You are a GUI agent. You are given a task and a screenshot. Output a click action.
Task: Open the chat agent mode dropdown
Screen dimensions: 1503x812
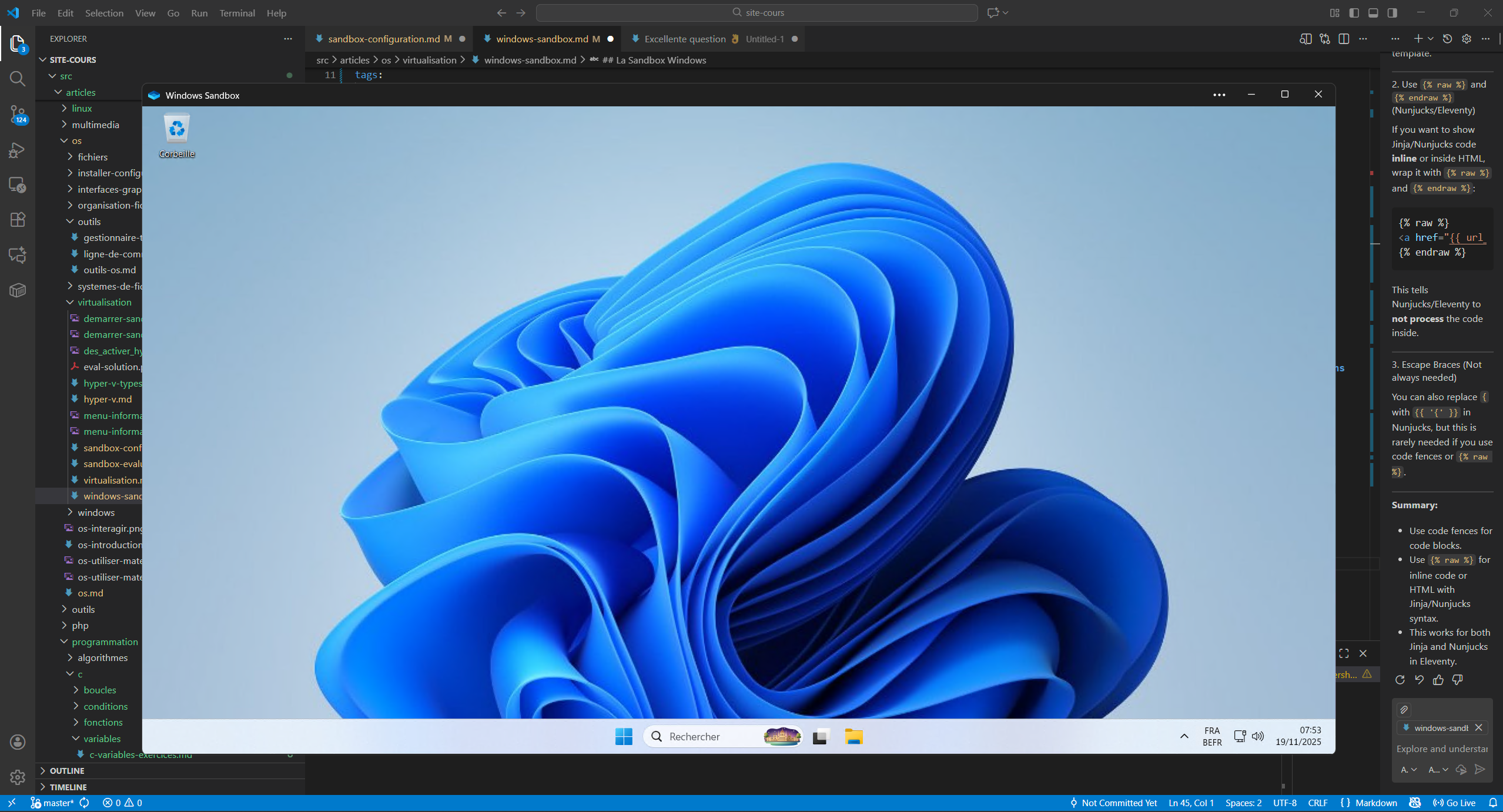coord(1409,770)
